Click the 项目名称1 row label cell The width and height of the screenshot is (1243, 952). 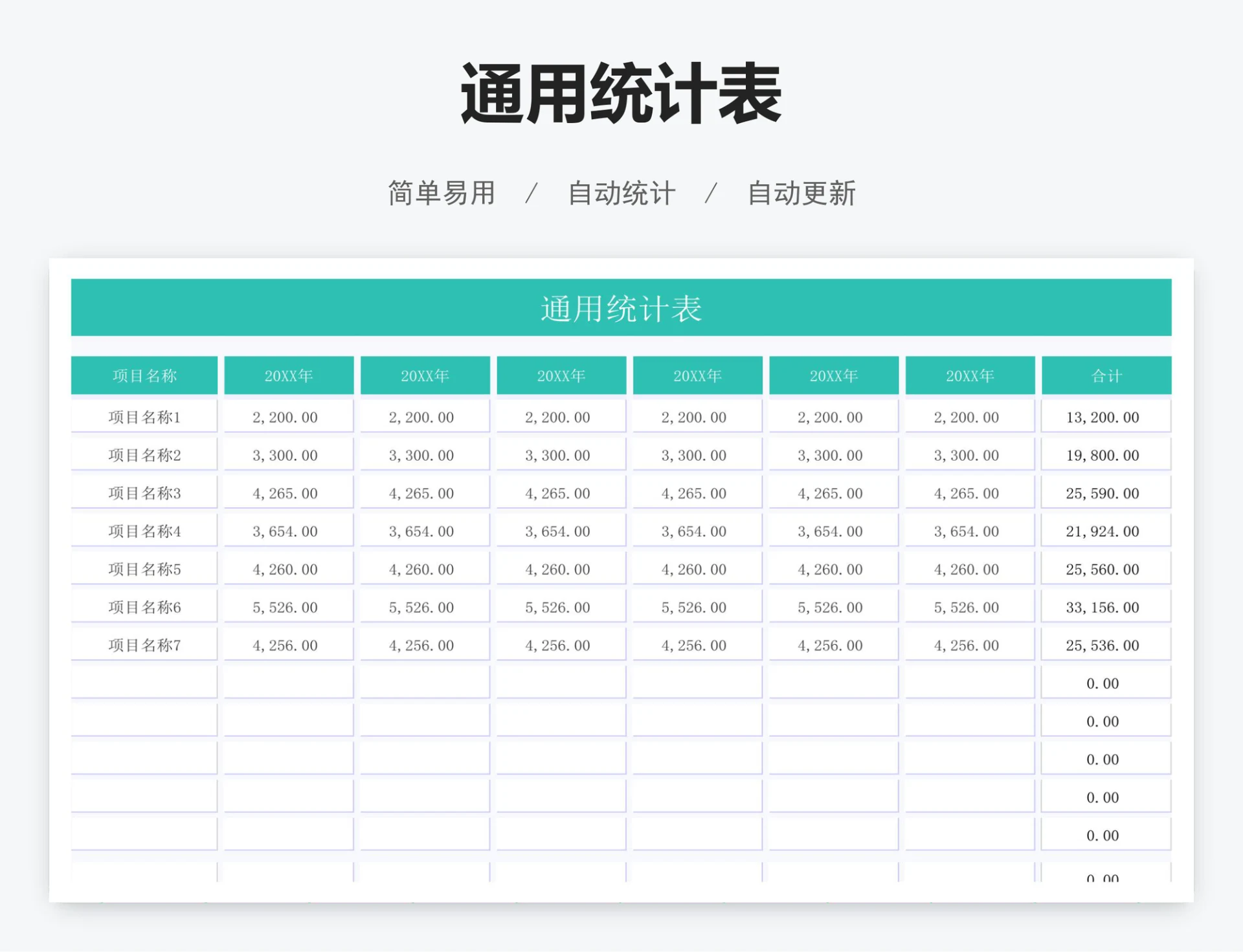(144, 417)
